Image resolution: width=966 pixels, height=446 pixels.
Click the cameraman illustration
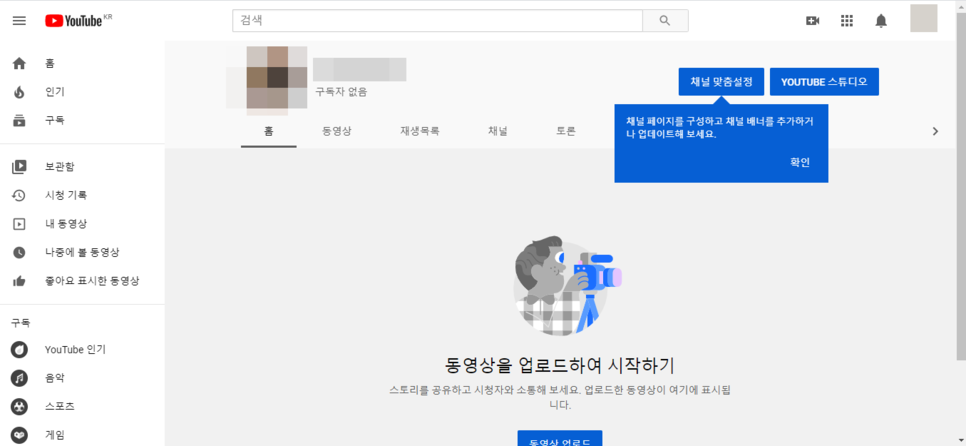tap(567, 285)
